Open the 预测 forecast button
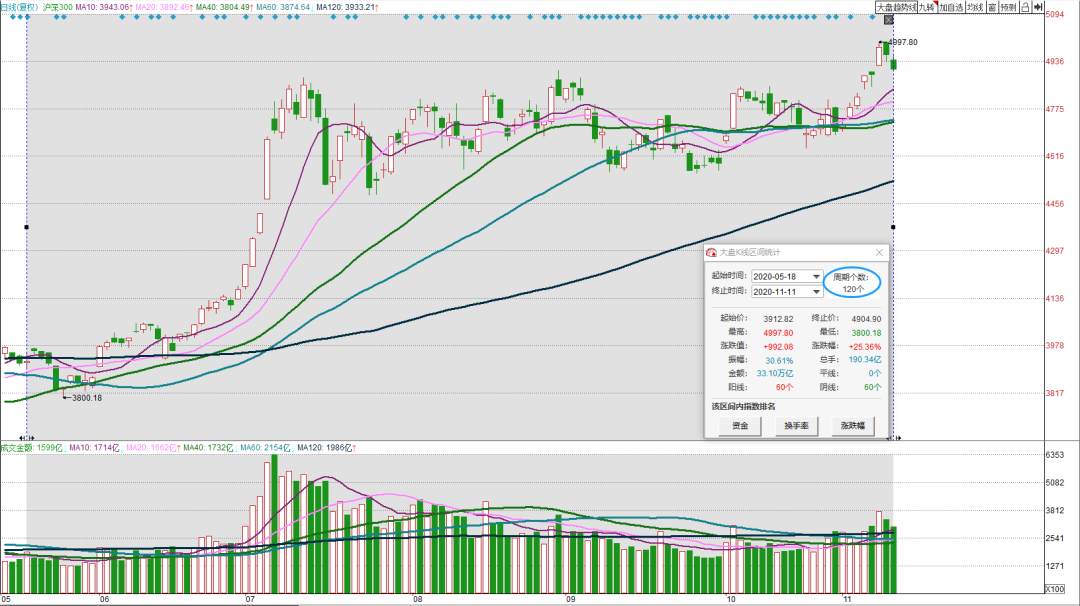 tap(1008, 7)
